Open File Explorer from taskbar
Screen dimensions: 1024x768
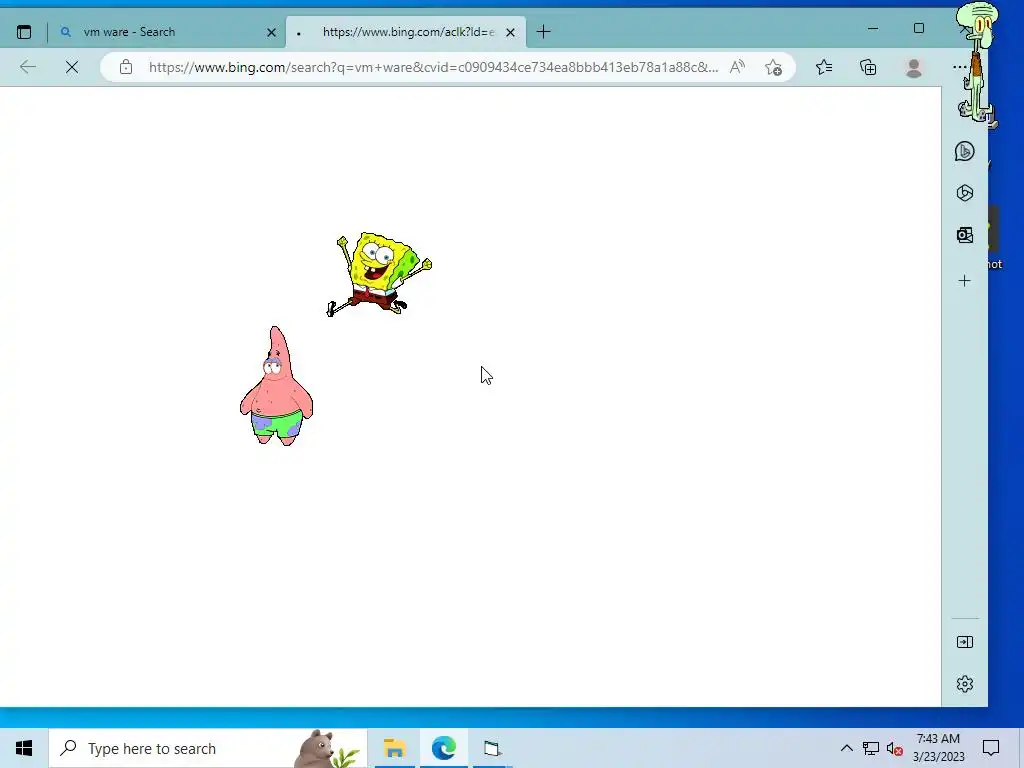(x=394, y=748)
